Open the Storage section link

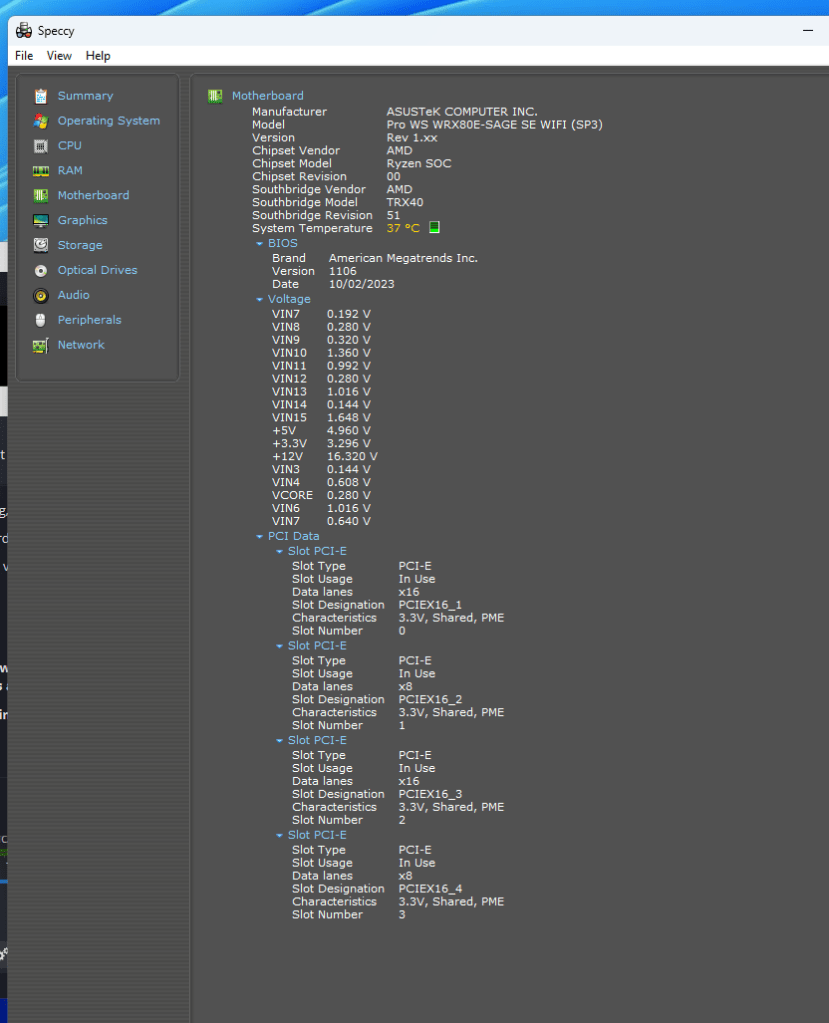coord(80,245)
